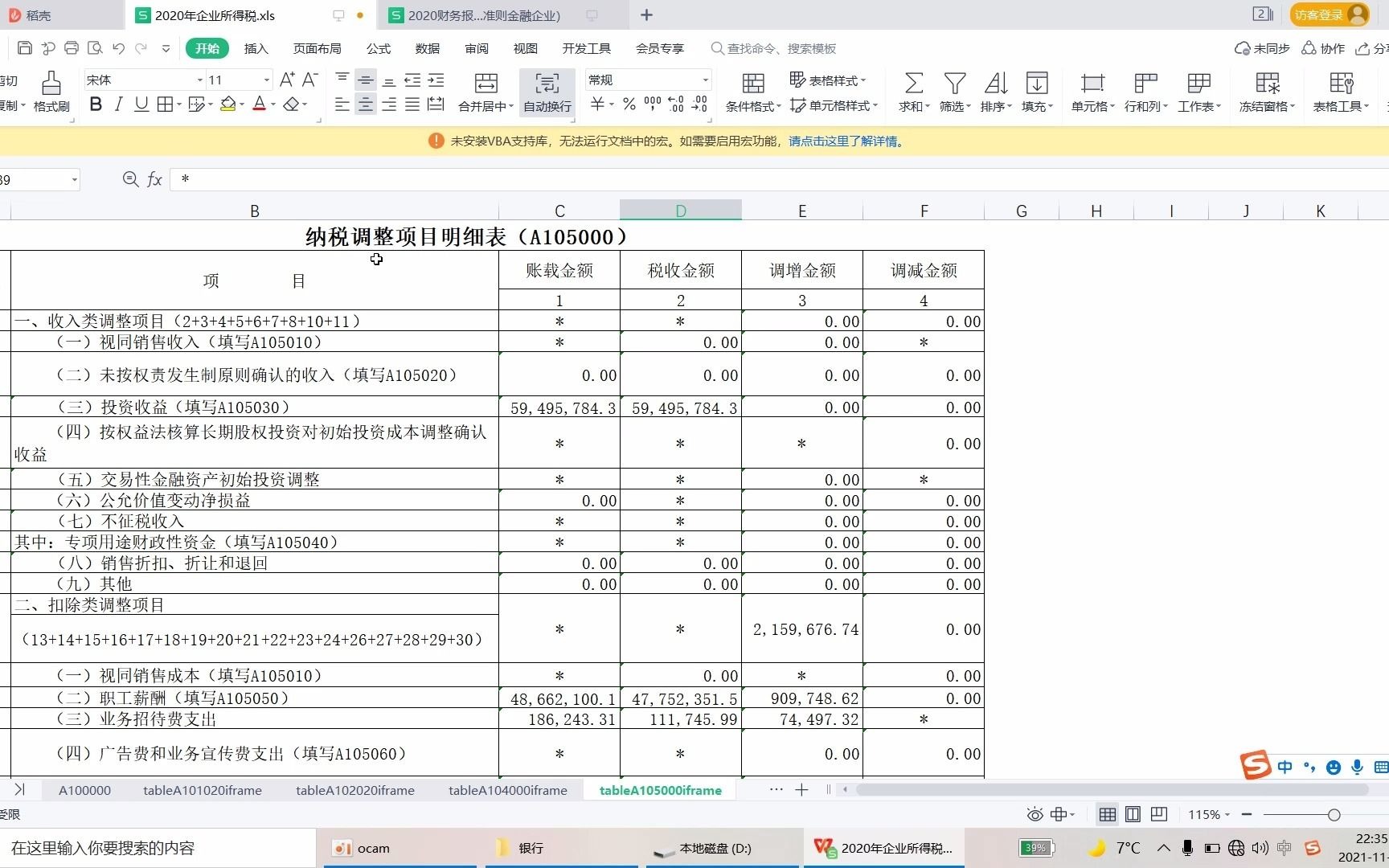Screen dimensions: 1389x868
Task: Click guest login button (访客登录)
Action: (1330, 14)
